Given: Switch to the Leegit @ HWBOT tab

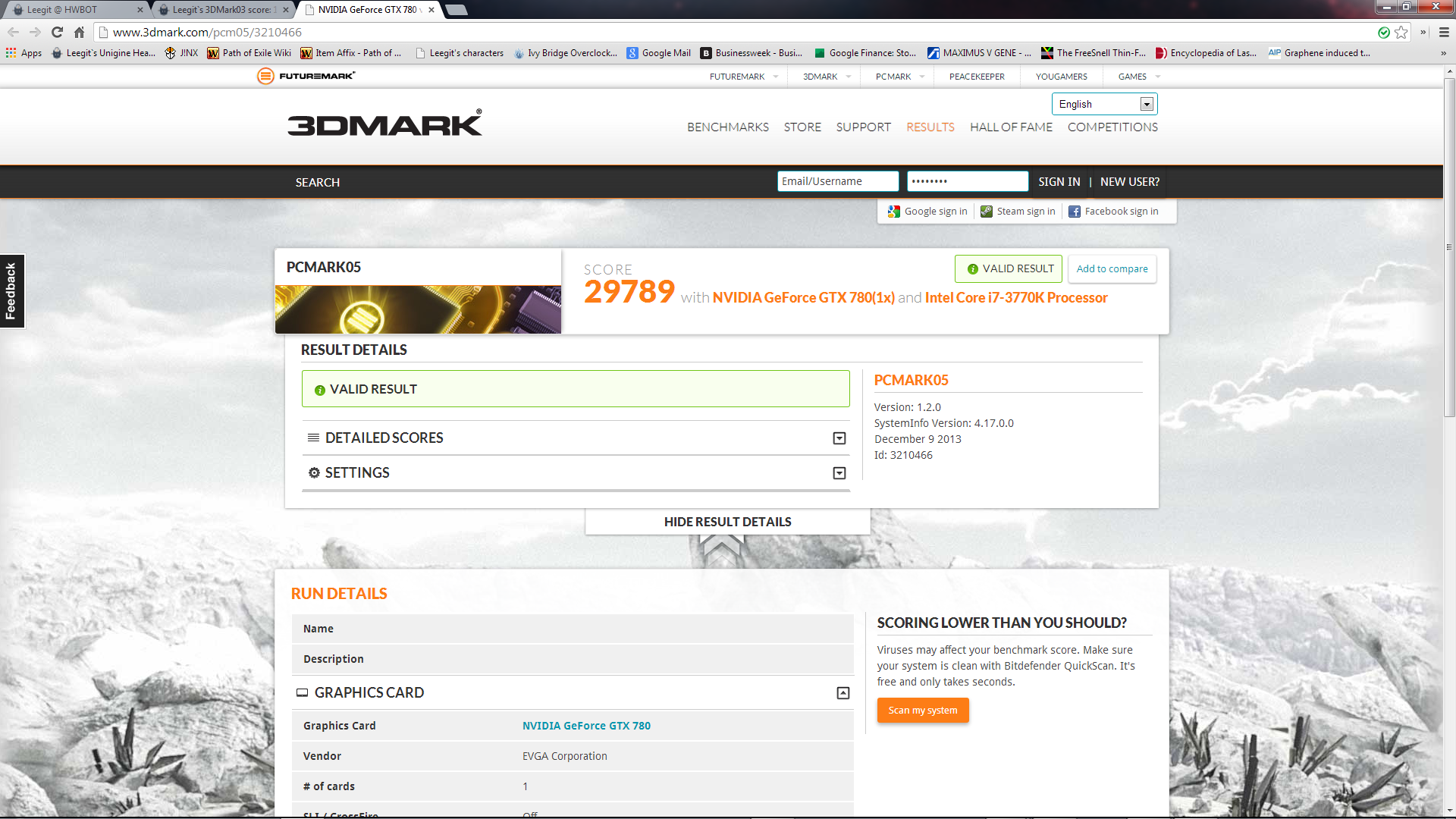Looking at the screenshot, I should pyautogui.click(x=76, y=10).
